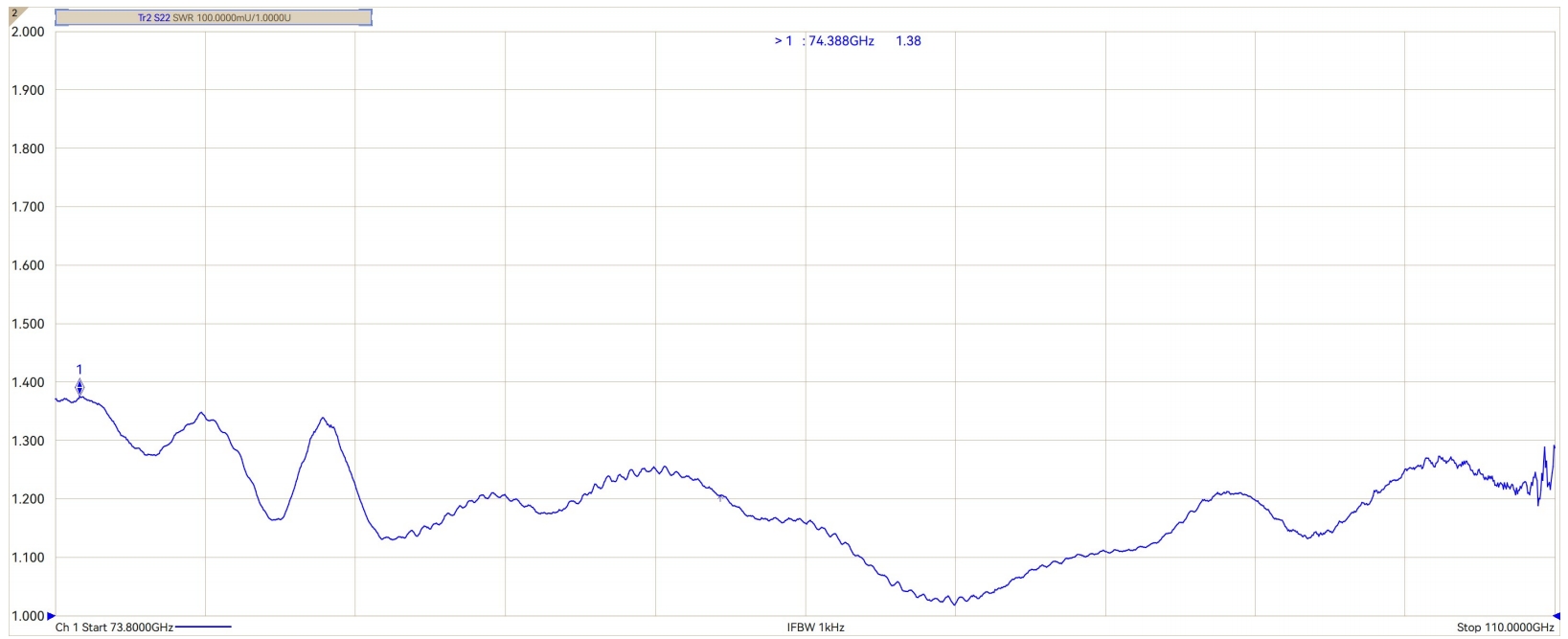Click the 1.500 Y-axis scale label
Screen dimensions: 1568x639
28,324
